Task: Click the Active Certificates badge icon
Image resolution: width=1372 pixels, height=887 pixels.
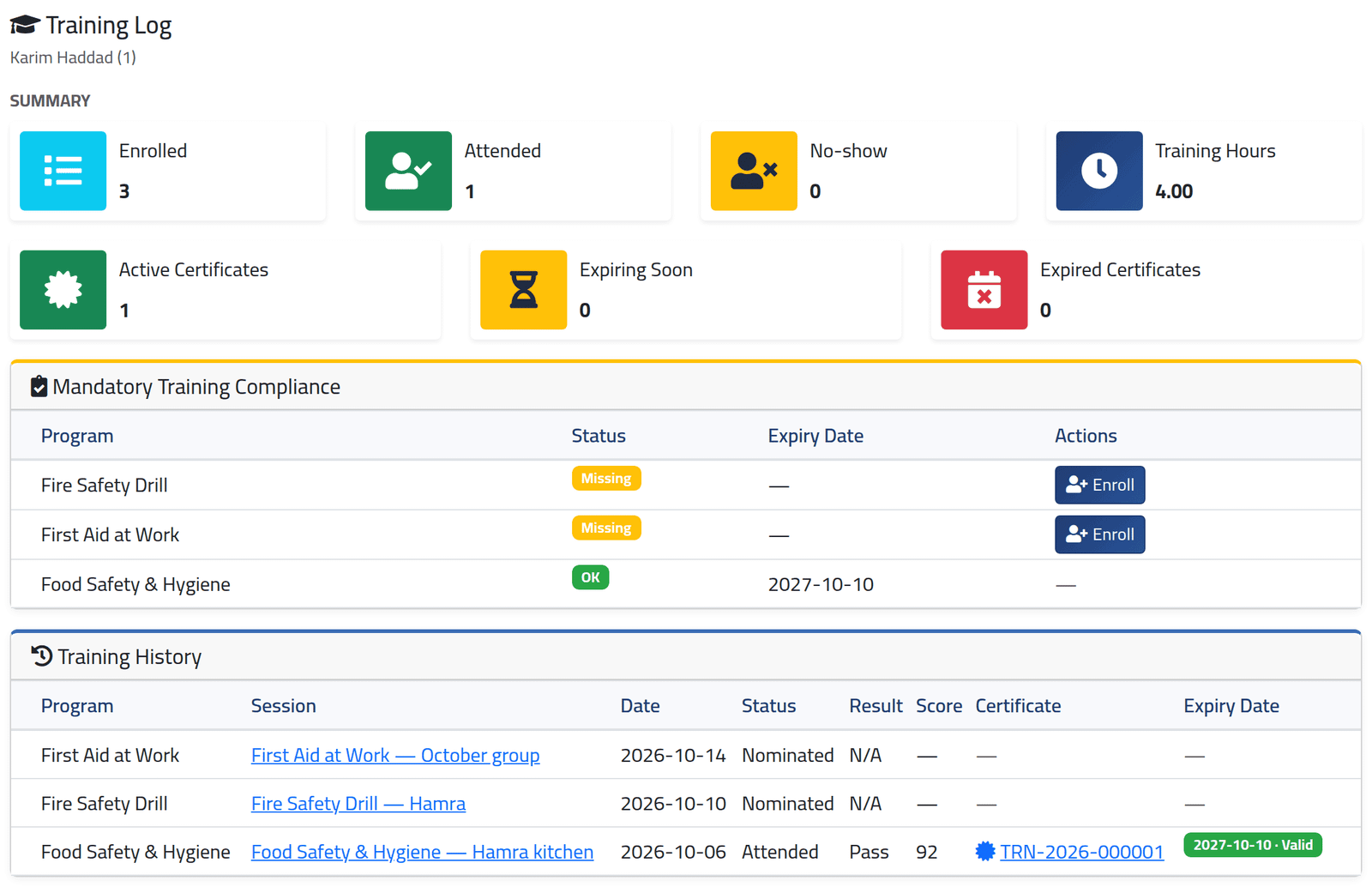Action: point(63,290)
